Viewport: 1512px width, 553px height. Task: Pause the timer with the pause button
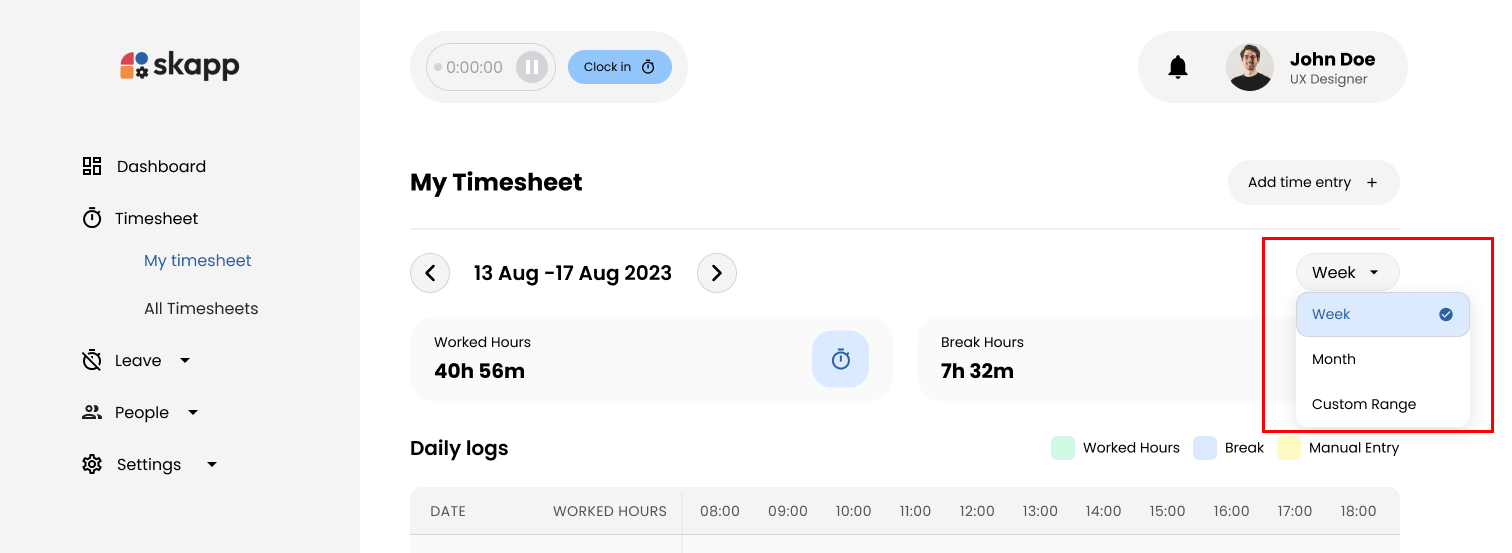point(532,67)
